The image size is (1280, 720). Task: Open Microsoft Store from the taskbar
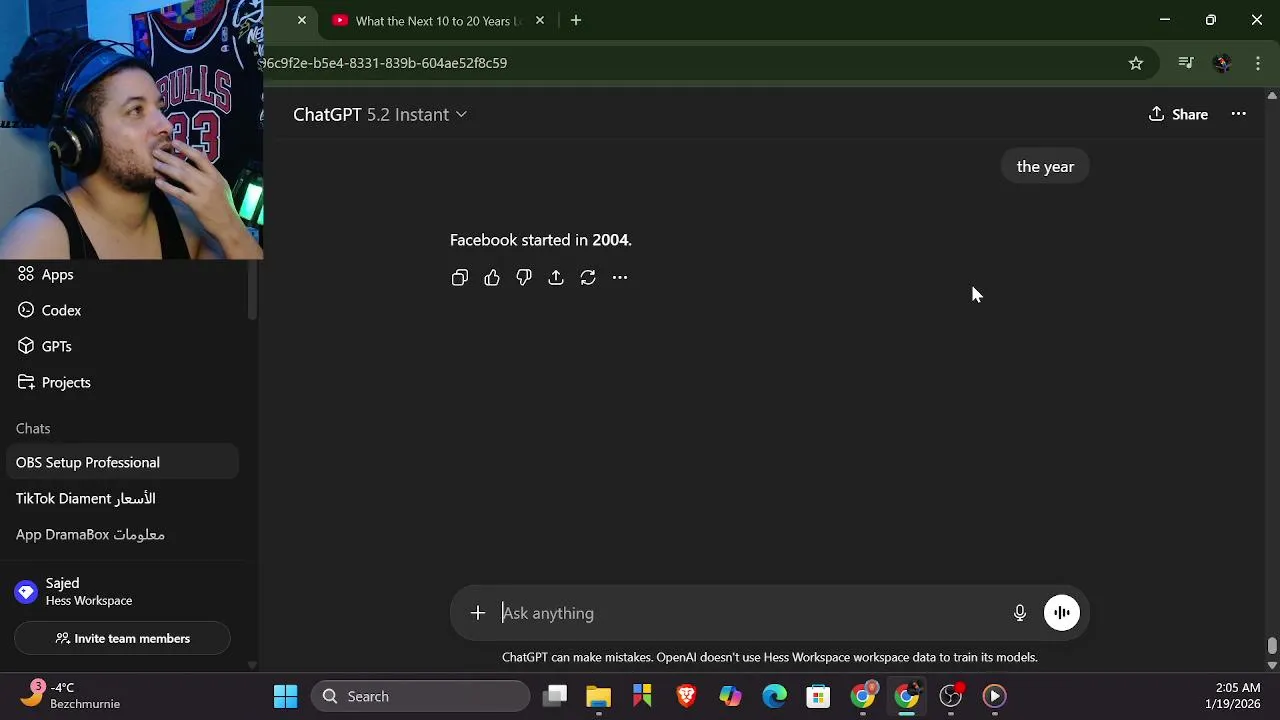(819, 696)
